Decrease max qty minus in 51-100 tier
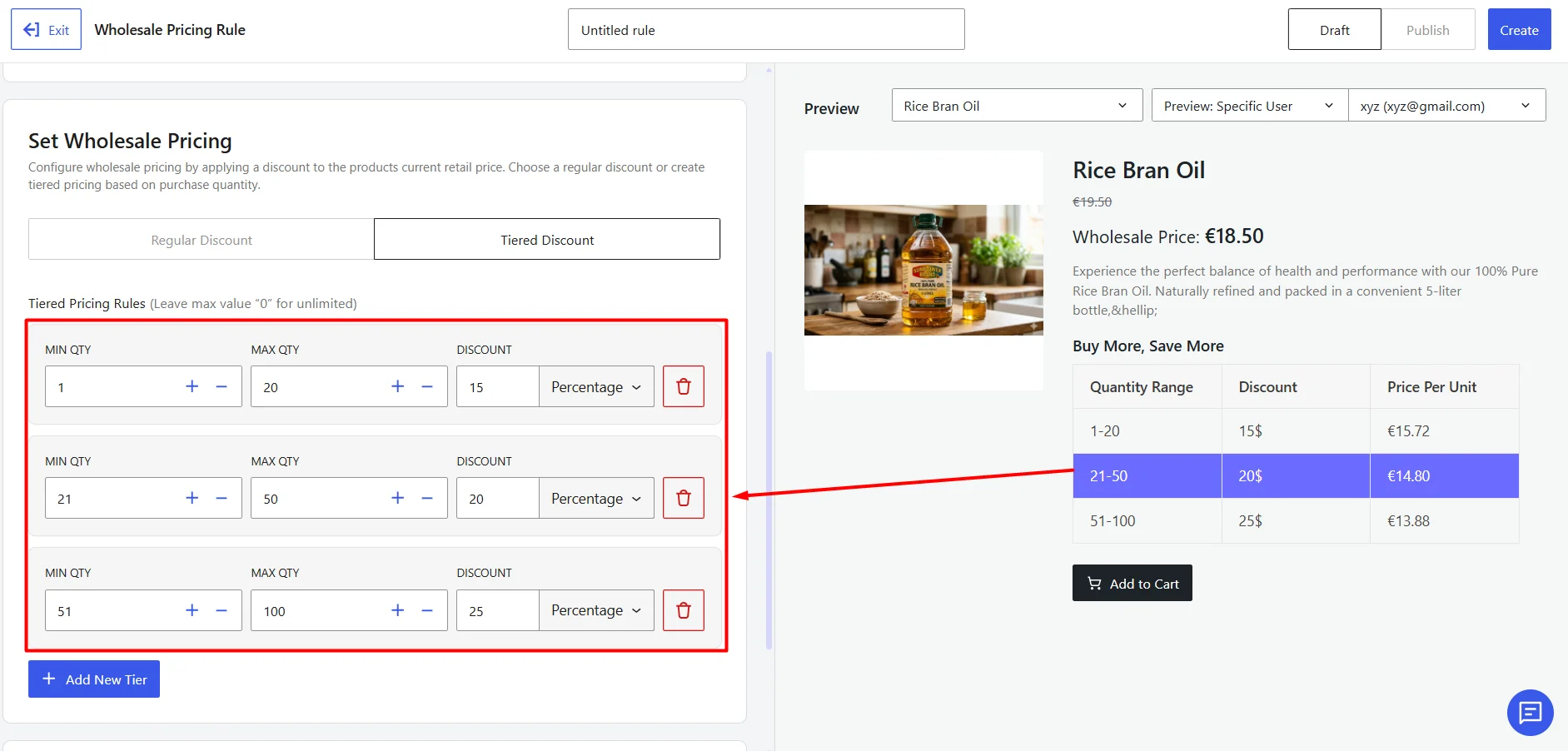Viewport: 1568px width, 751px height. pyautogui.click(x=427, y=610)
